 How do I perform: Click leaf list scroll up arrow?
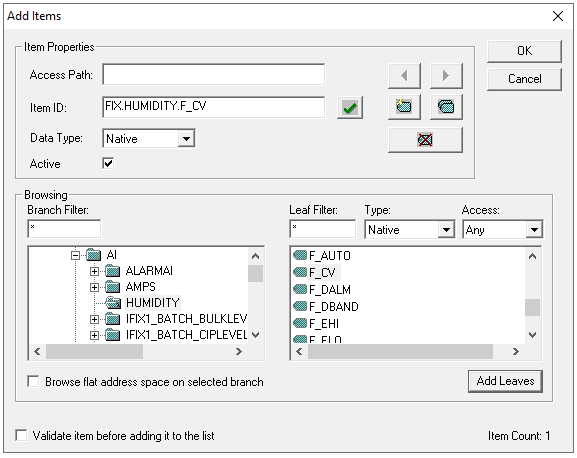coord(532,256)
